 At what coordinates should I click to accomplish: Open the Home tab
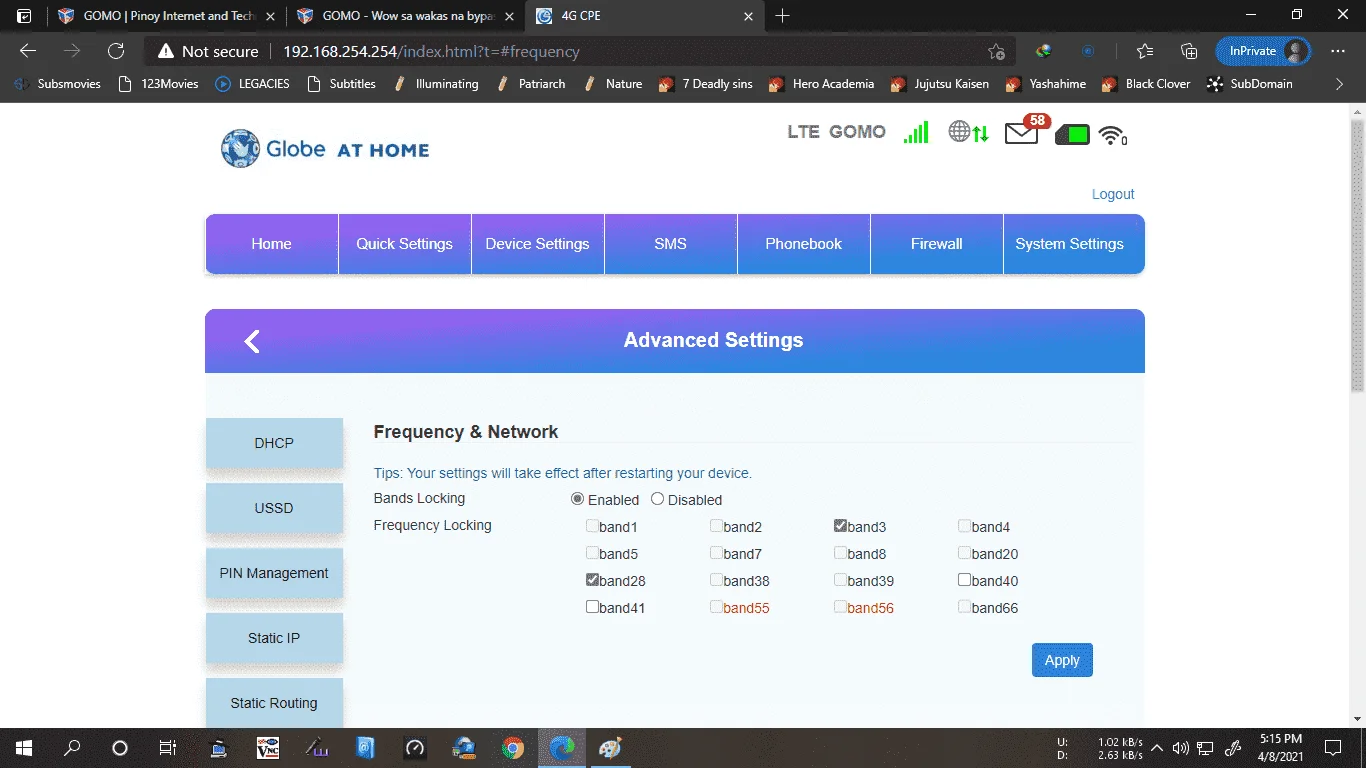point(272,244)
